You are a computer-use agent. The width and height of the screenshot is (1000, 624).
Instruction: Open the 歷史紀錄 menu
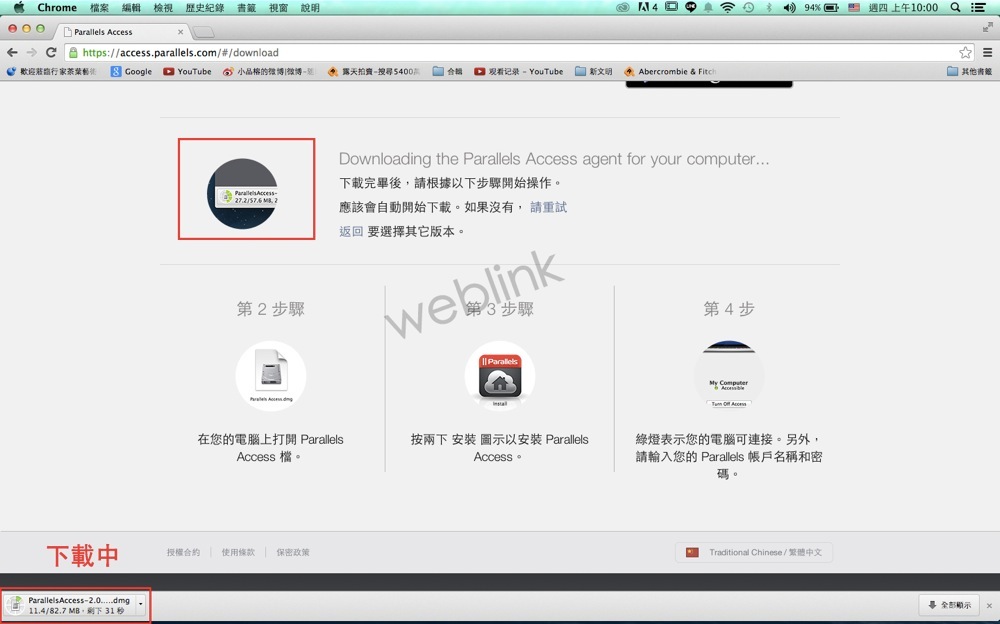(204, 8)
